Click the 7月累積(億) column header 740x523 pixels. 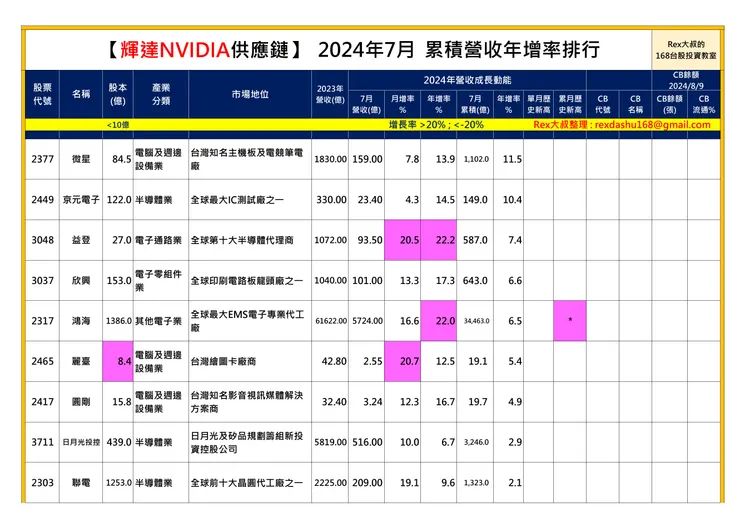tap(475, 104)
